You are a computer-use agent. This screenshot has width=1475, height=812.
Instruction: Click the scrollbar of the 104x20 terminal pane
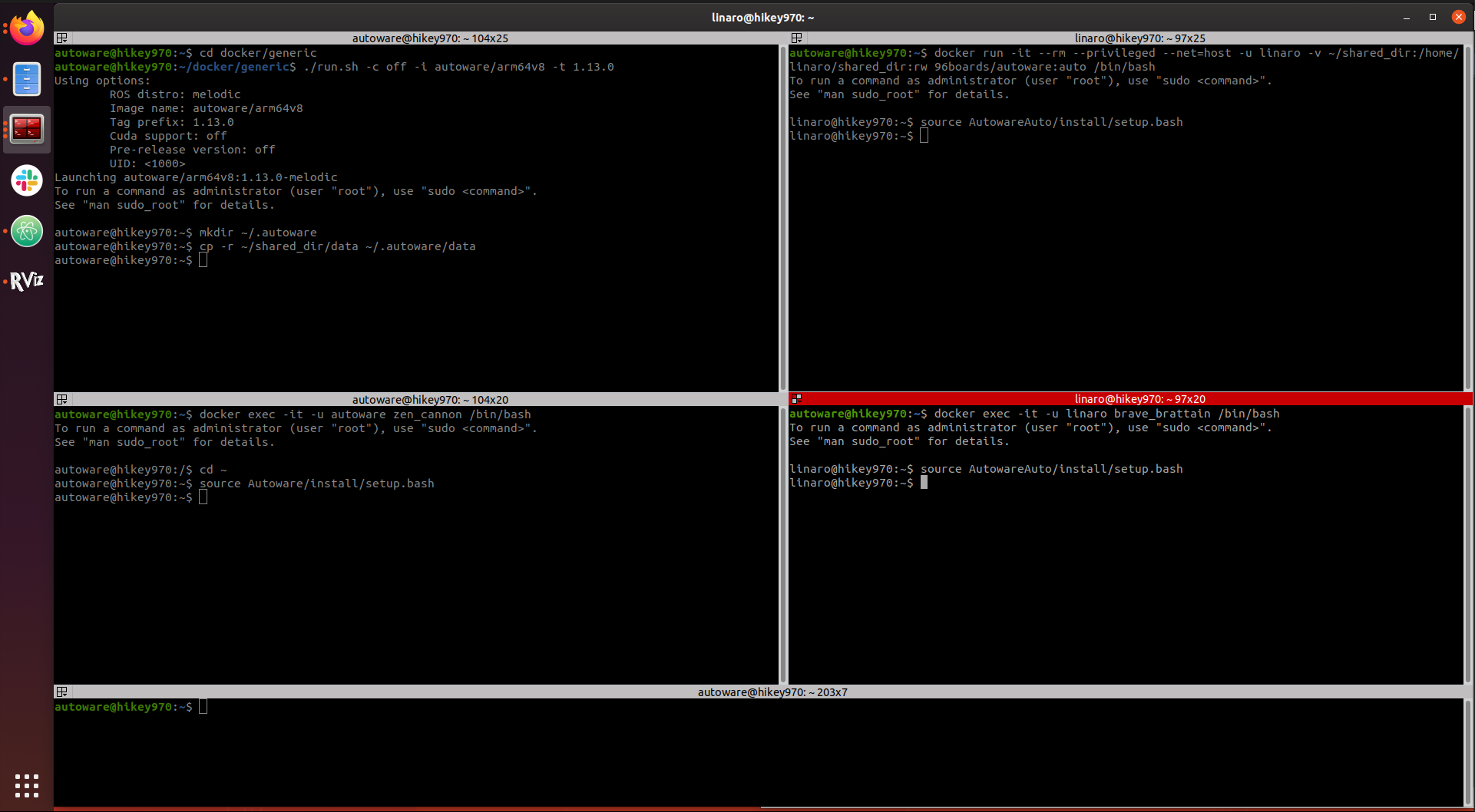click(782, 545)
